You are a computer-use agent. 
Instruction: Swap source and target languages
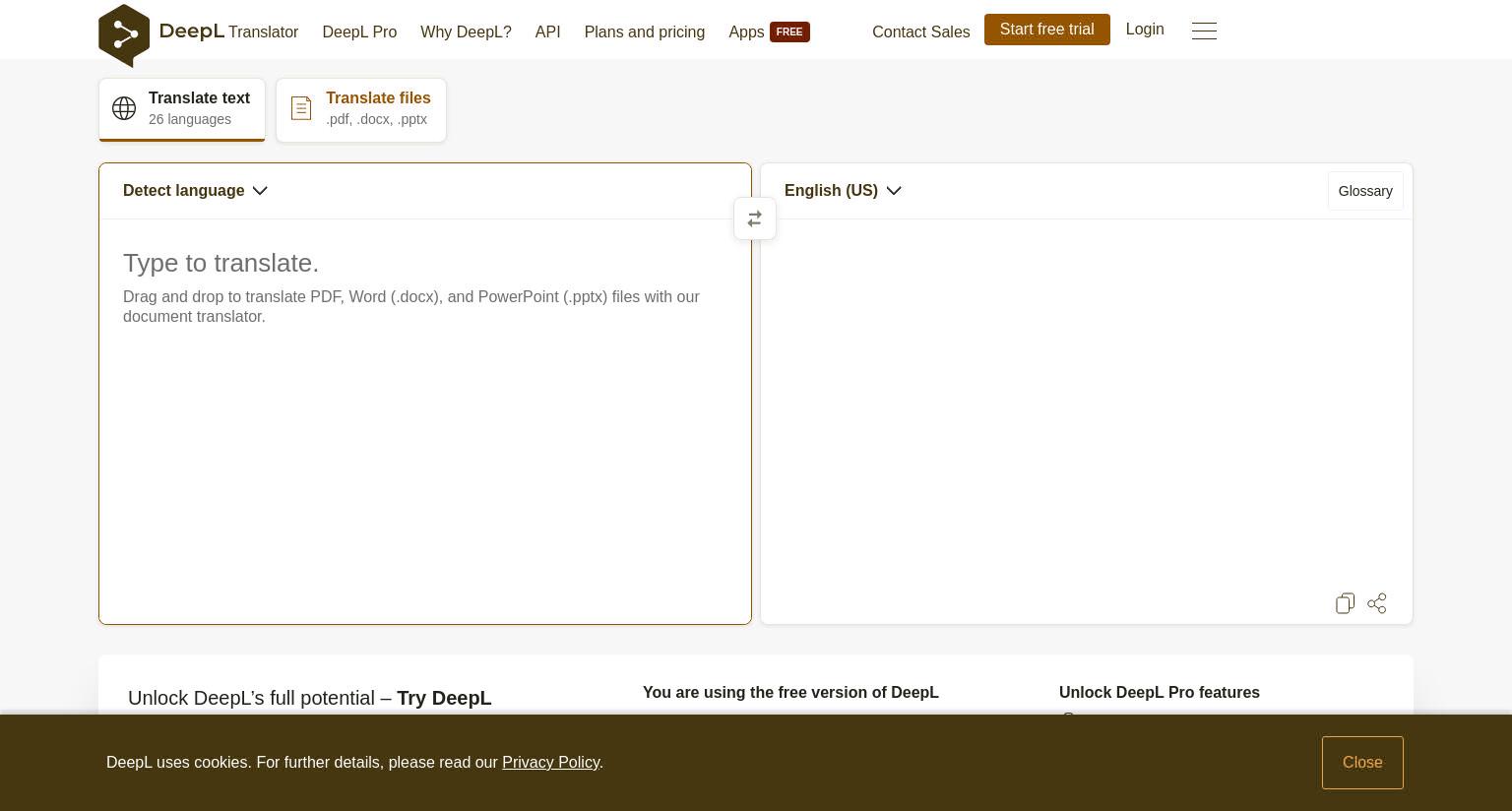click(755, 218)
